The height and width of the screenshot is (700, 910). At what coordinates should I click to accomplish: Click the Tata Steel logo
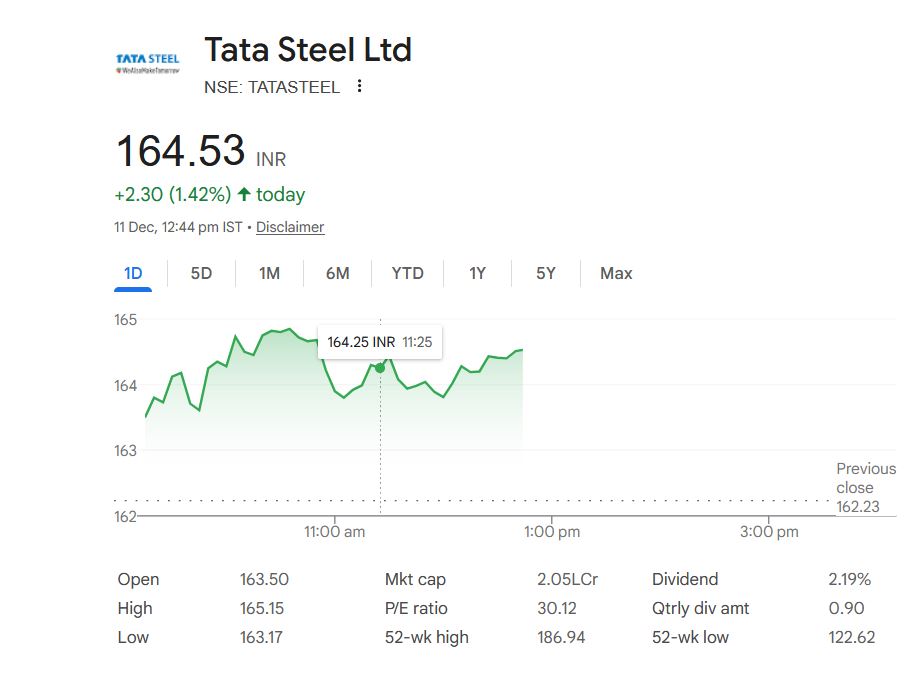(x=148, y=64)
